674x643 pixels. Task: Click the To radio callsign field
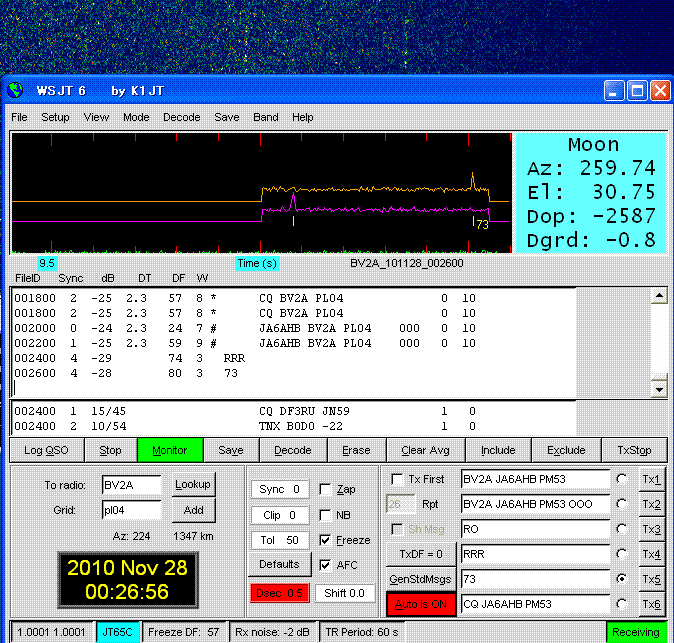coord(131,485)
